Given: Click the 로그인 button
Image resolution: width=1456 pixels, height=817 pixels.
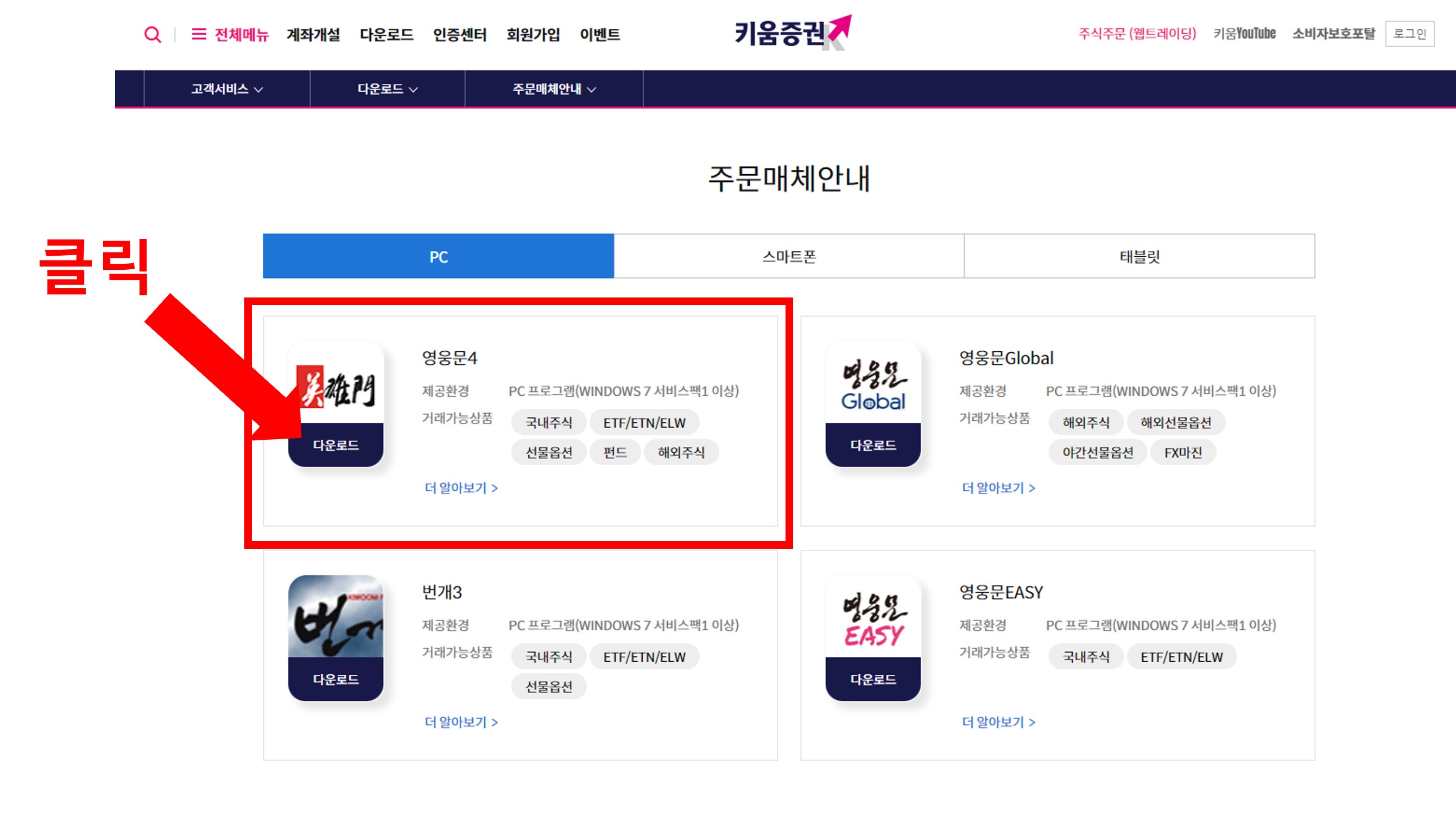Looking at the screenshot, I should 1409,34.
